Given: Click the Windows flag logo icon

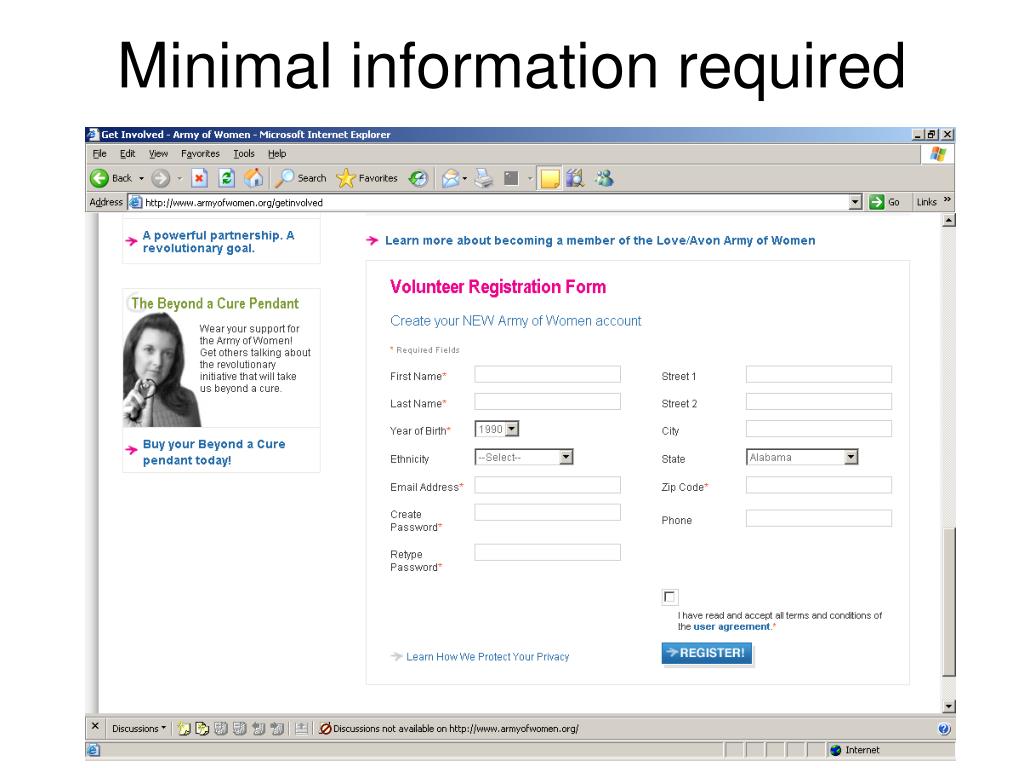Looking at the screenshot, I should point(938,154).
